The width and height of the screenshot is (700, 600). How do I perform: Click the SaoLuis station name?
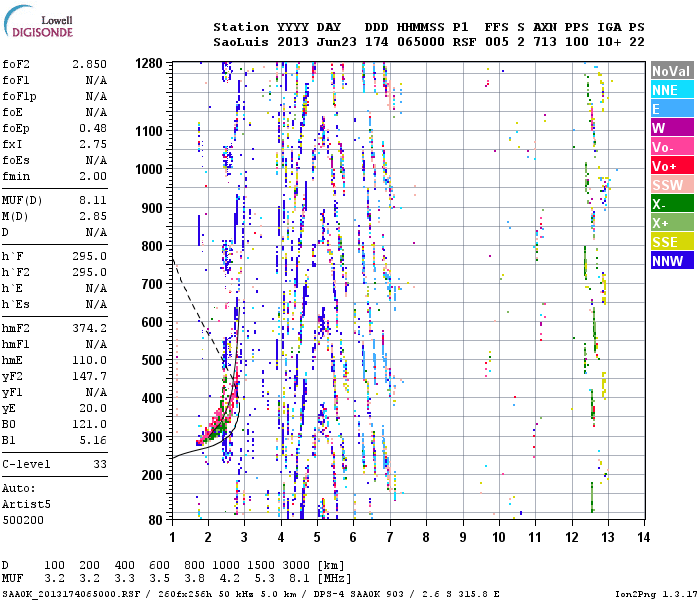241,42
